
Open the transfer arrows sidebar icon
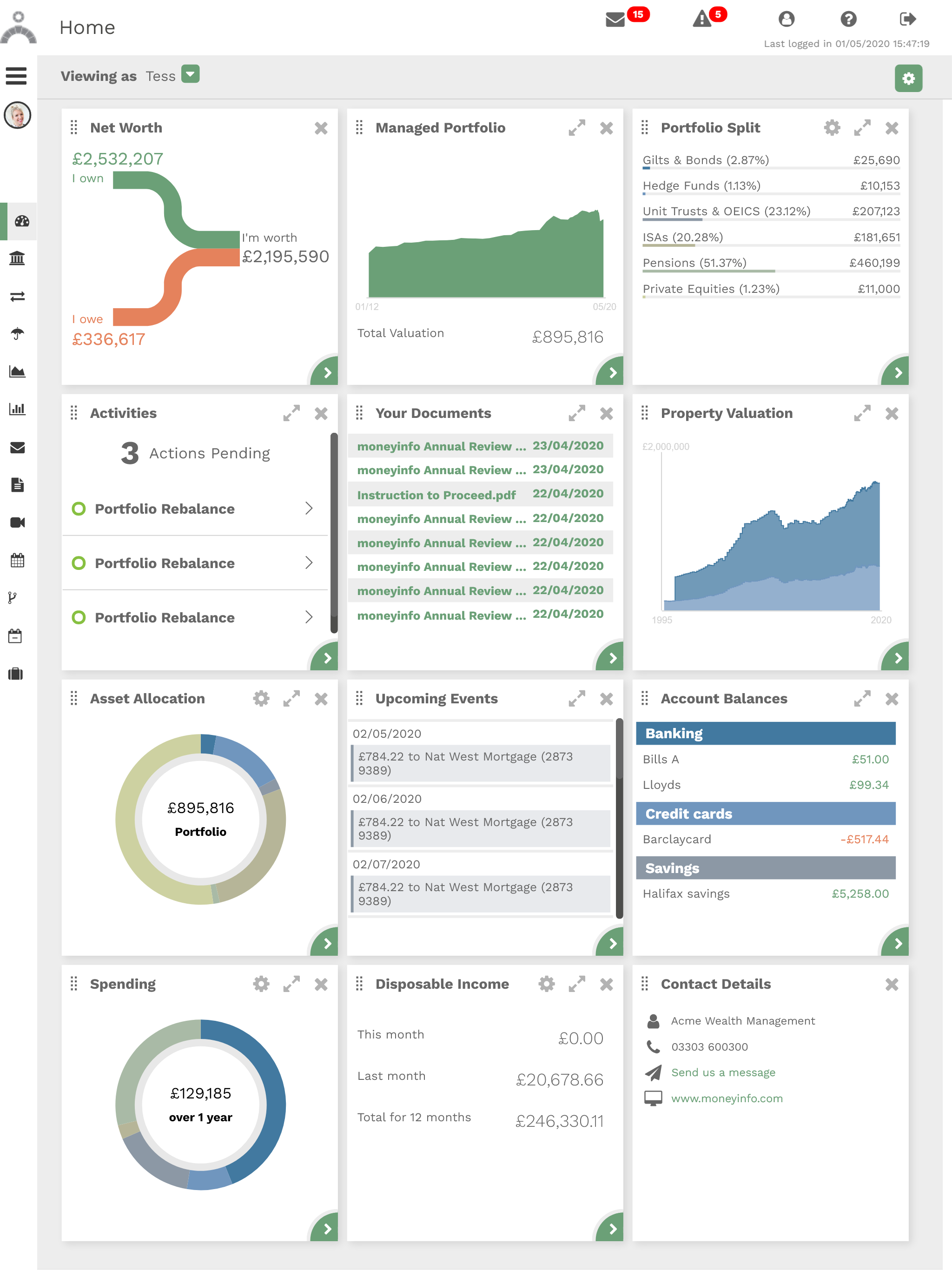pyautogui.click(x=17, y=296)
